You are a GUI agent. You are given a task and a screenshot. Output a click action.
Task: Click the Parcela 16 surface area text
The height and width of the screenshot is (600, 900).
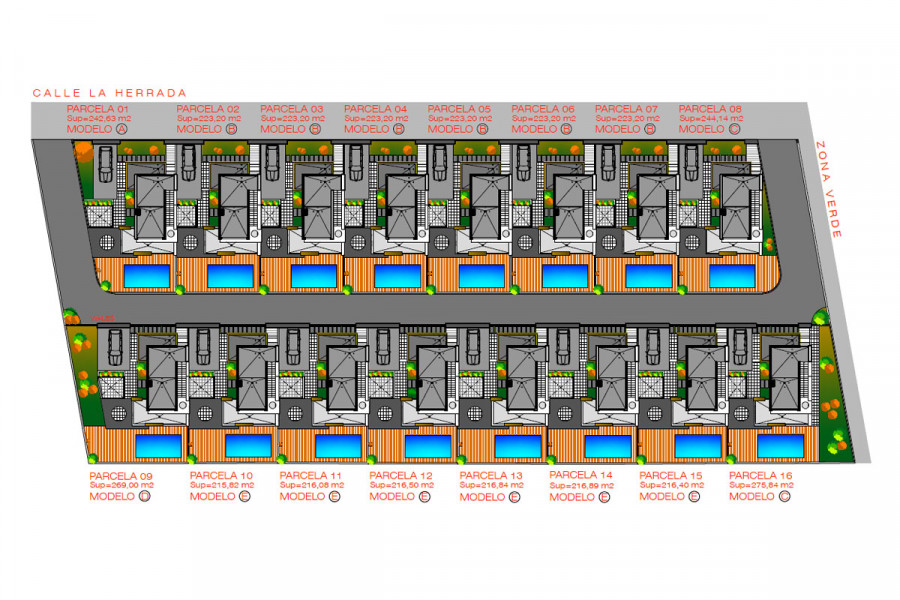coord(761,485)
